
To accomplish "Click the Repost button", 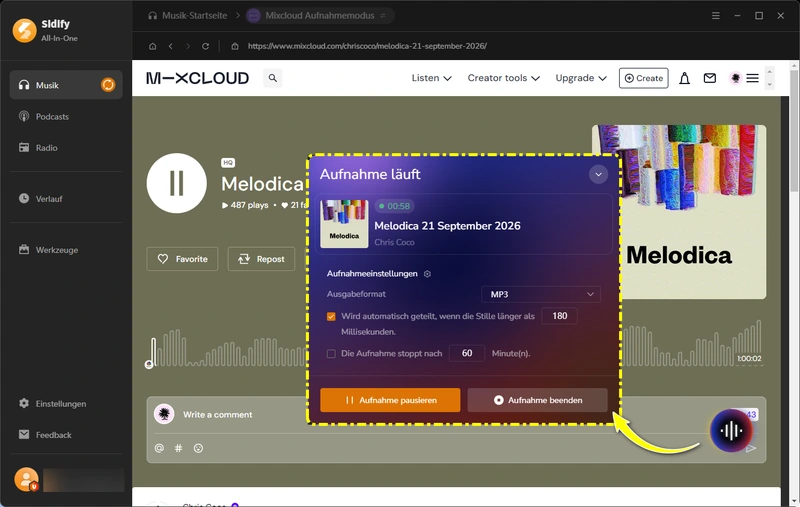I will 261,259.
